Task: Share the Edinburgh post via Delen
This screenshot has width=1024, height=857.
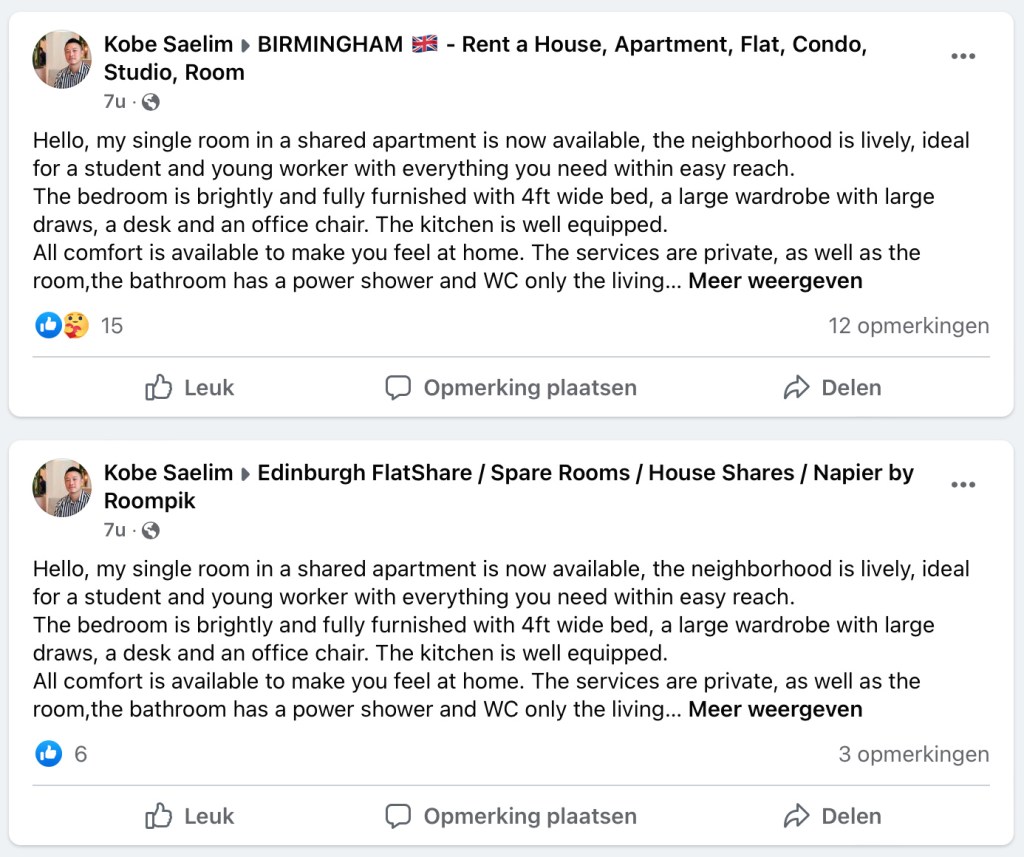Action: (x=832, y=816)
